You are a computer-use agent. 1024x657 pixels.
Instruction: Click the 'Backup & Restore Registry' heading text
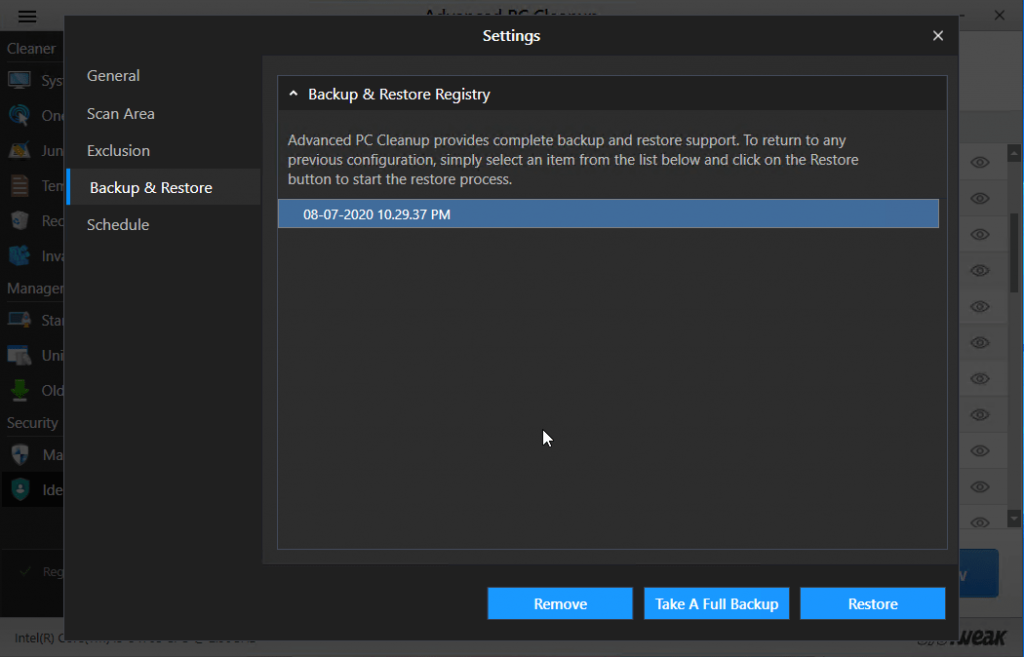tap(399, 94)
